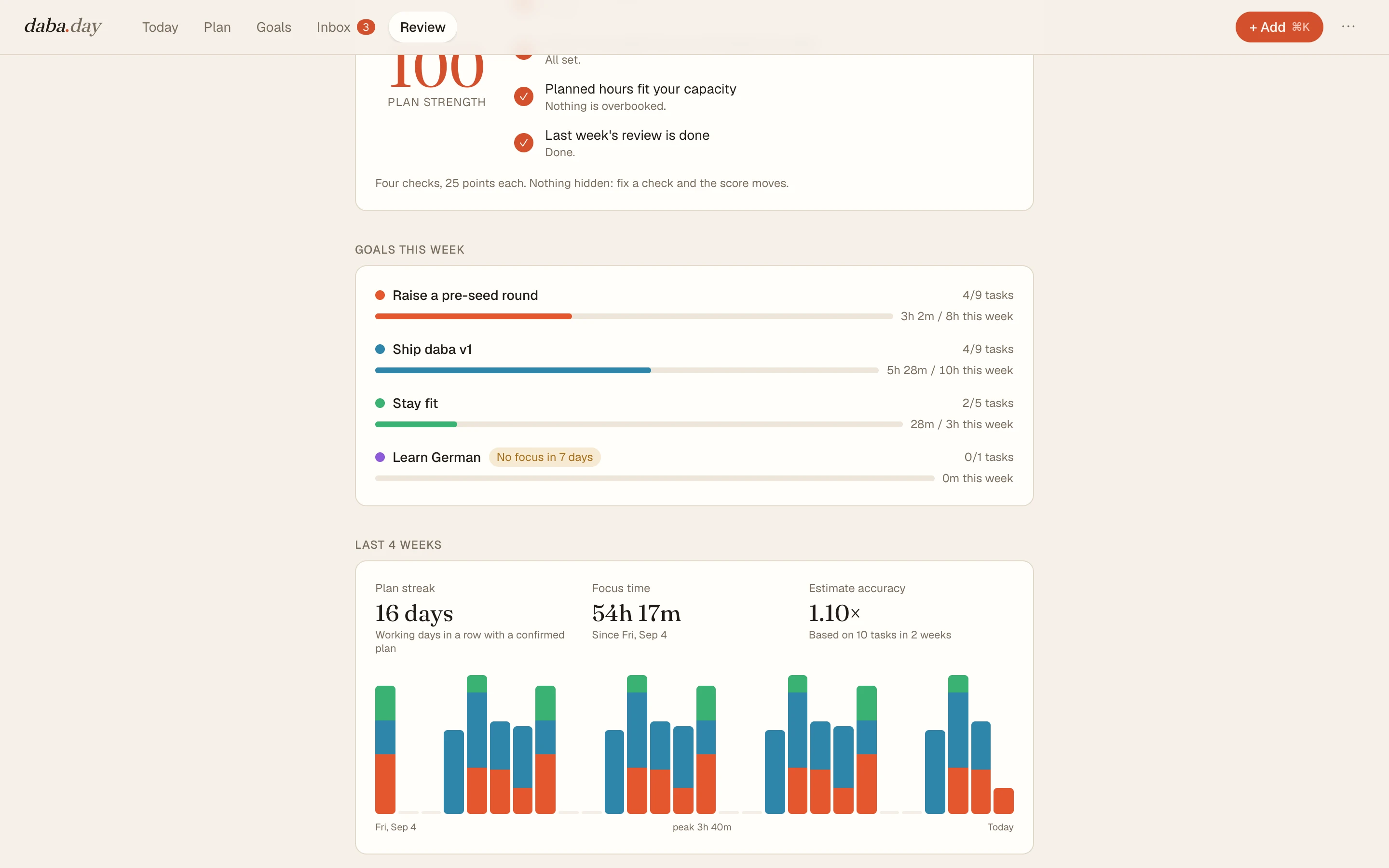The width and height of the screenshot is (1389, 868).
Task: Click the + Add button
Action: pyautogui.click(x=1279, y=27)
